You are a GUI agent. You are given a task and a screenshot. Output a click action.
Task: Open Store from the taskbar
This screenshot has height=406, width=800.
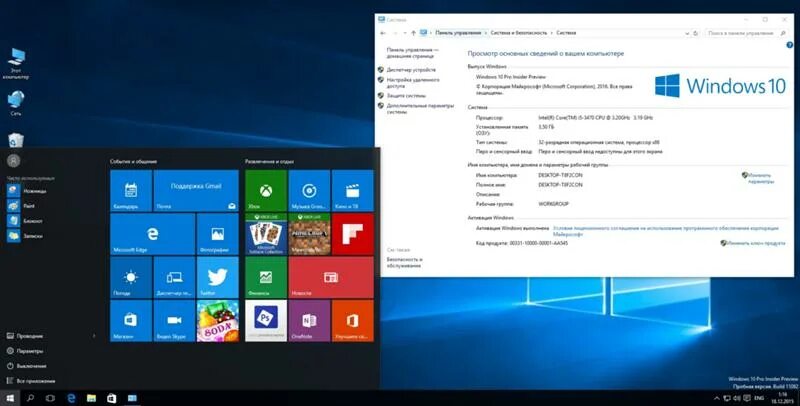click(112, 398)
